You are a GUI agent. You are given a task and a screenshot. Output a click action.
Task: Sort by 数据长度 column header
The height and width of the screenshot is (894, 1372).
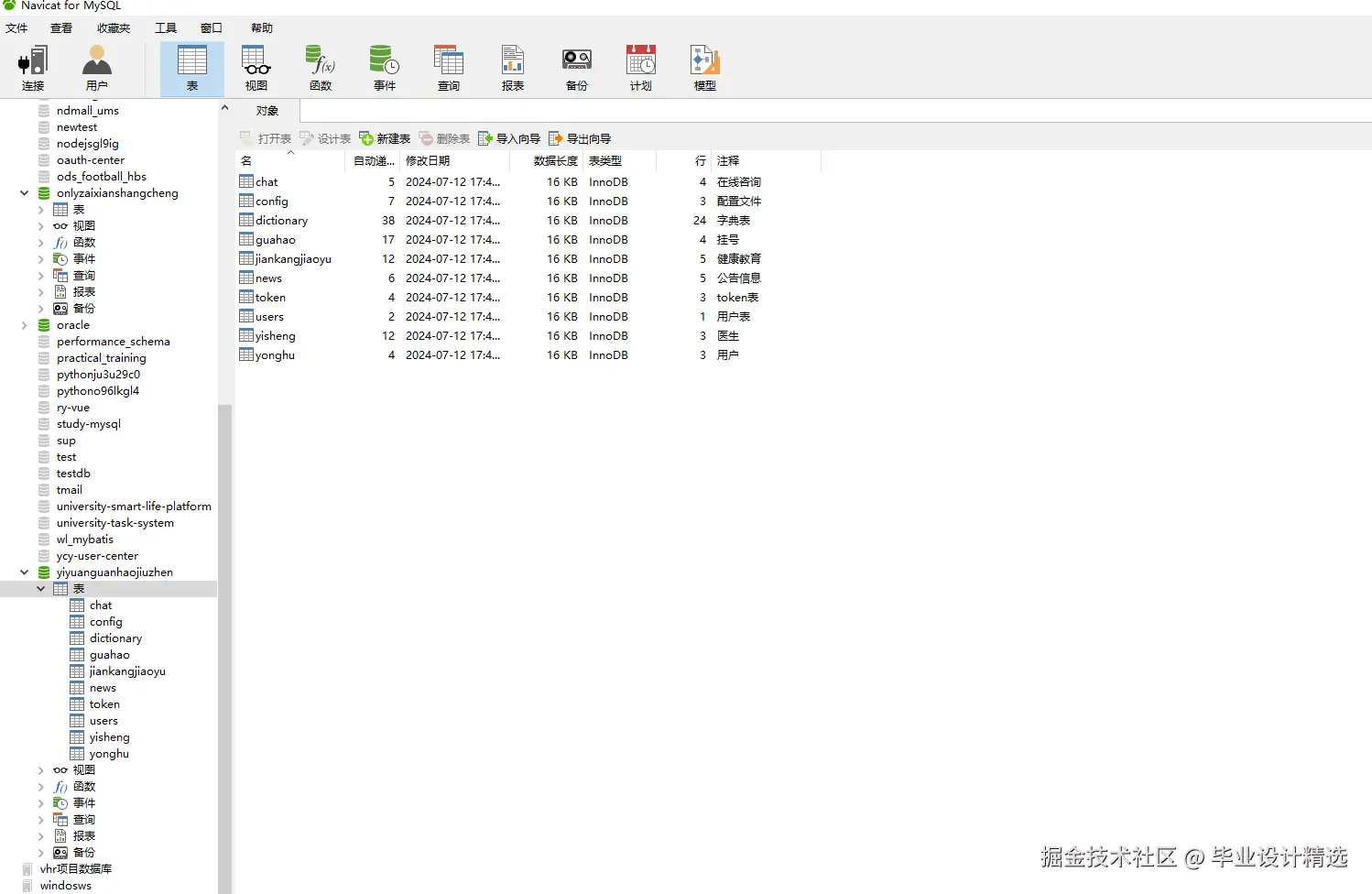[546, 160]
